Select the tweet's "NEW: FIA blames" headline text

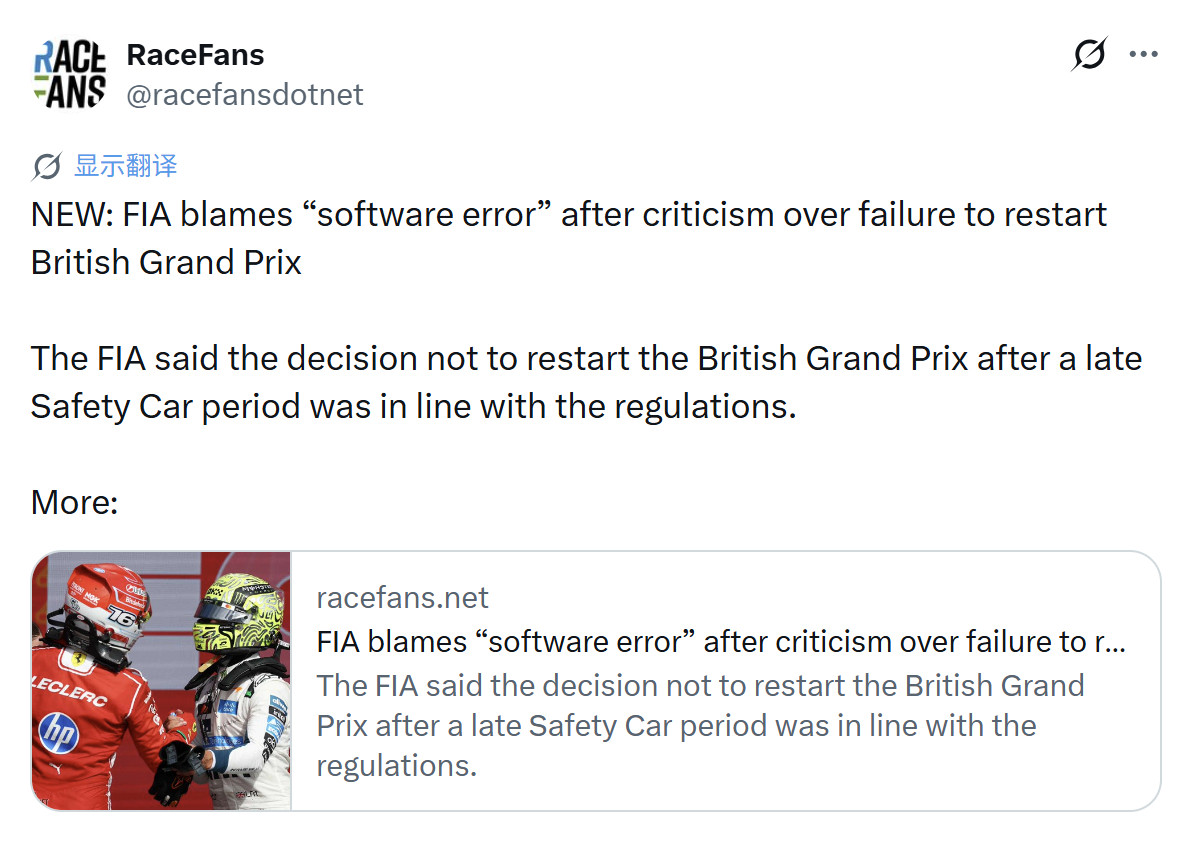pos(568,238)
